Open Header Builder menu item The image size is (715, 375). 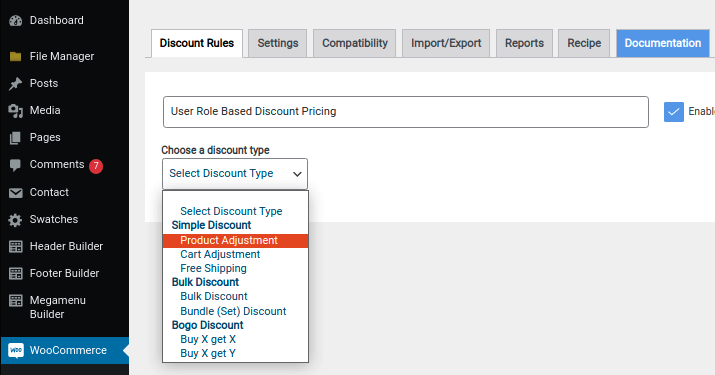pyautogui.click(x=65, y=246)
